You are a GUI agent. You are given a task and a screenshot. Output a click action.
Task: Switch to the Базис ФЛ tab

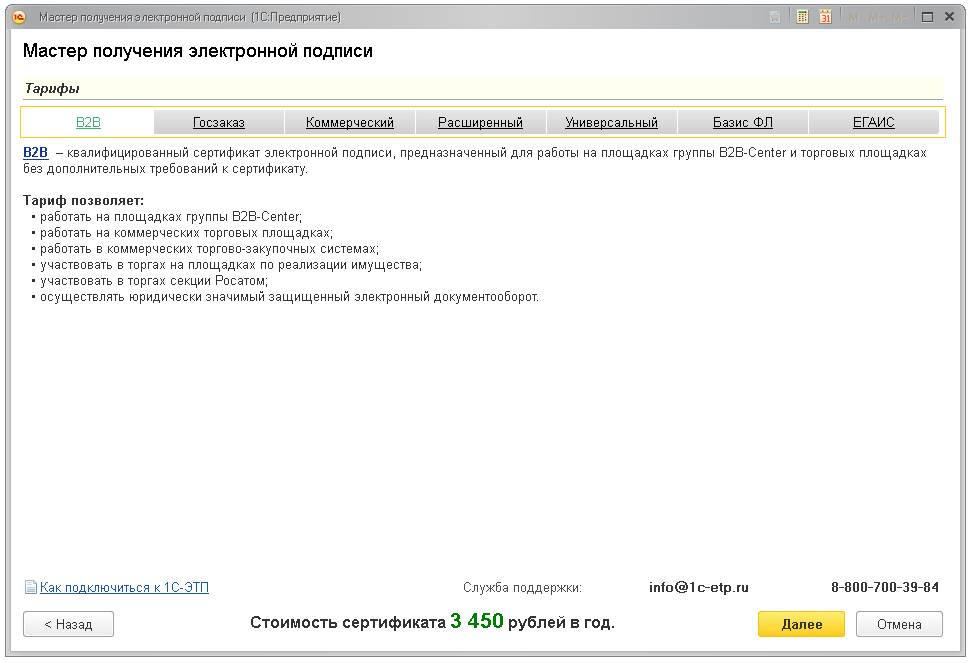(743, 122)
